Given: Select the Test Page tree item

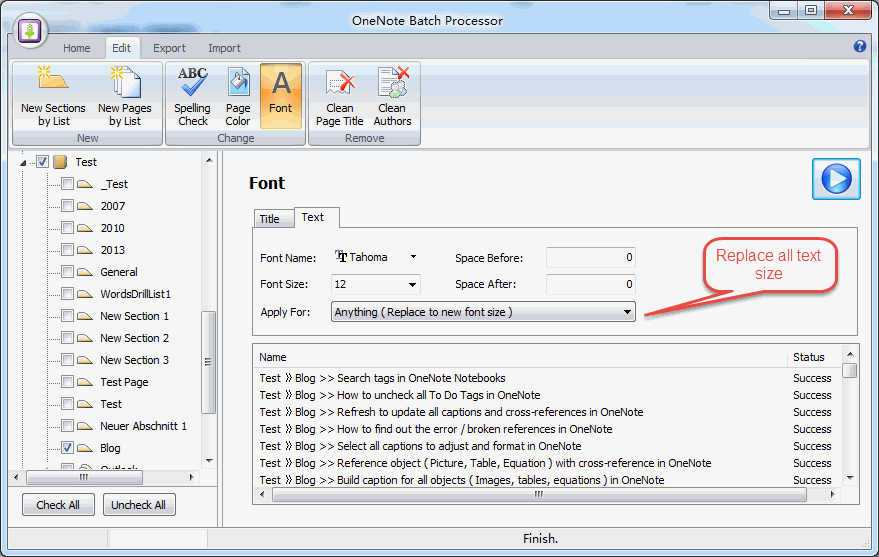Looking at the screenshot, I should click(x=124, y=382).
